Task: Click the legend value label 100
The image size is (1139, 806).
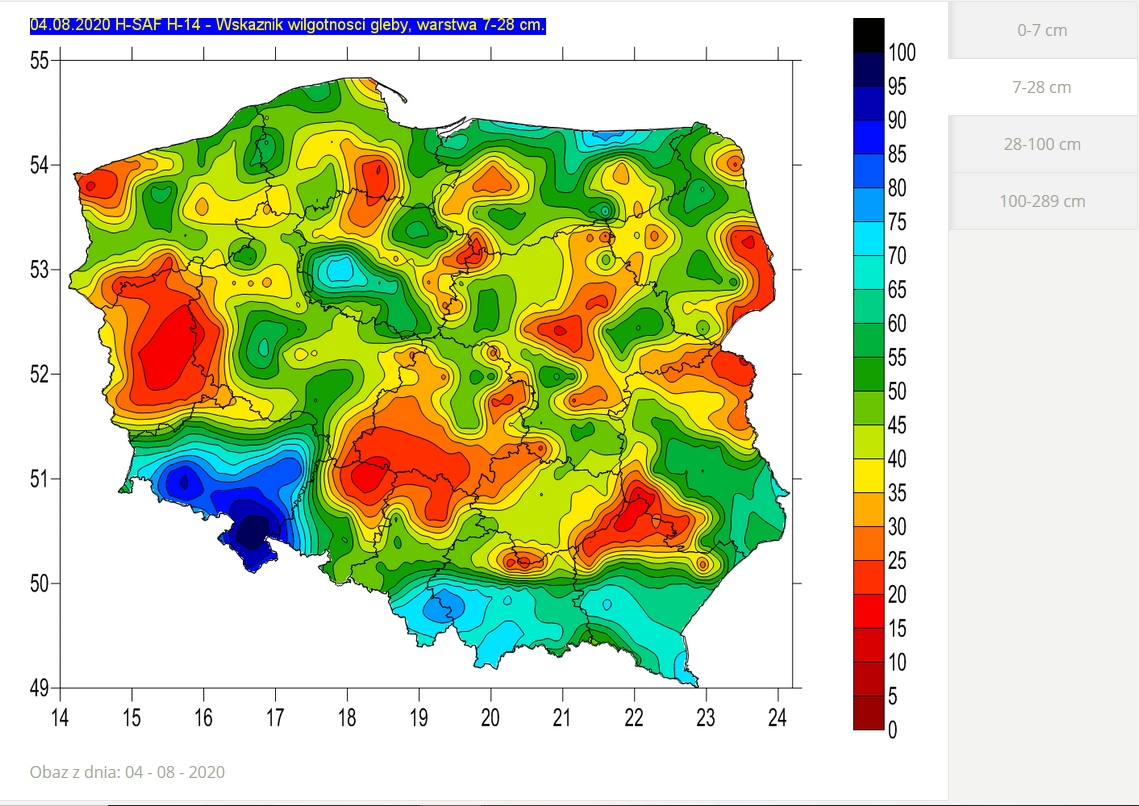Action: click(x=902, y=53)
